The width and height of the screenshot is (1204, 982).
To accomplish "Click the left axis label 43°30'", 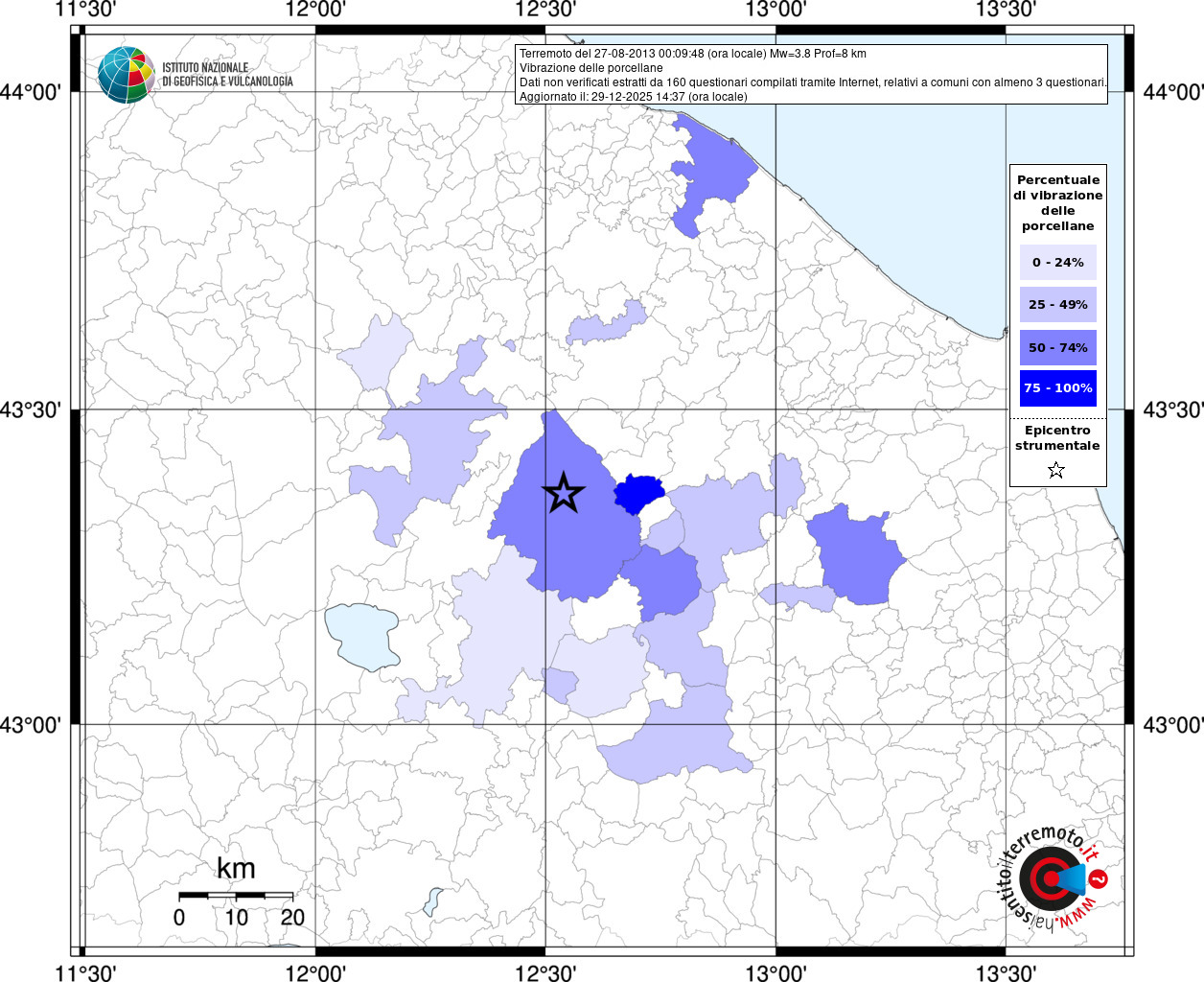I will click(x=31, y=409).
